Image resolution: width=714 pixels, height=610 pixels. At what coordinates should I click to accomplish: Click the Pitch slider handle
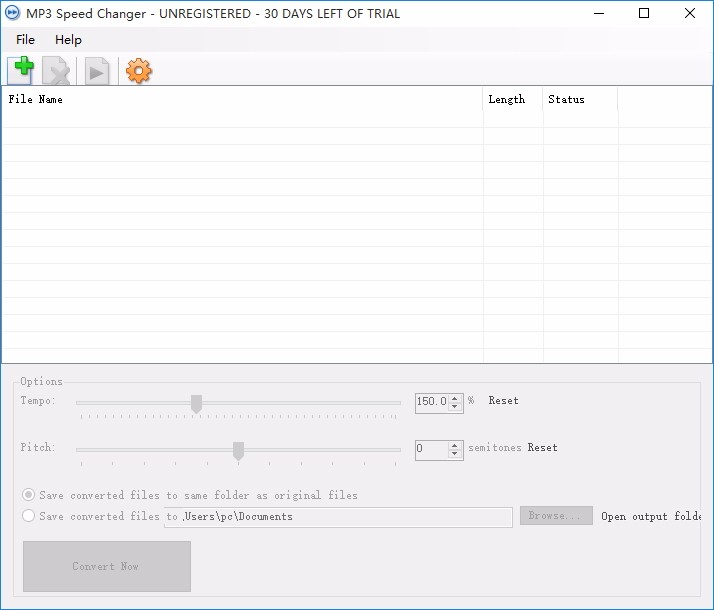238,451
